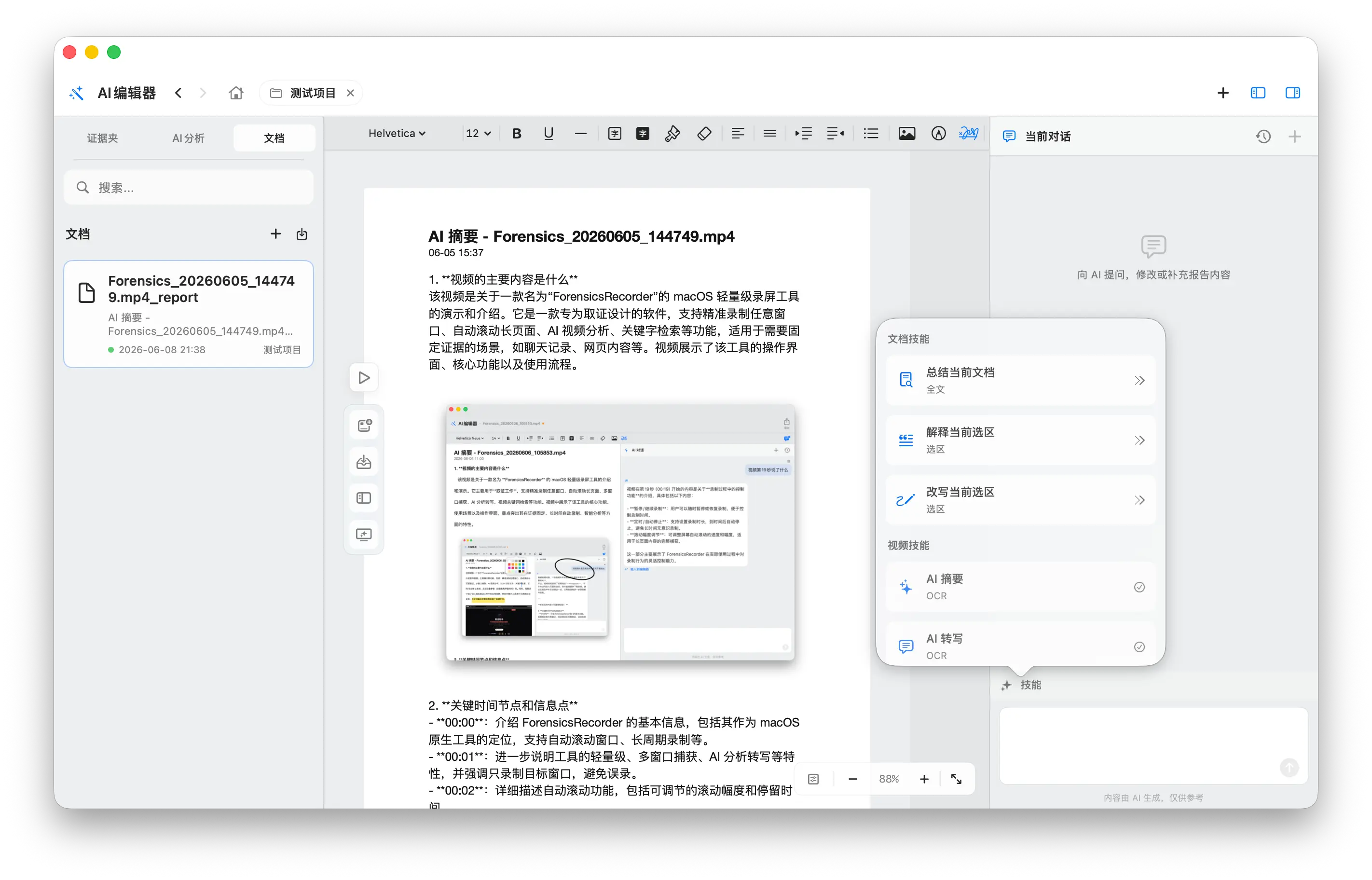This screenshot has height=880, width=1372.
Task: Play video with side play button
Action: coord(363,377)
